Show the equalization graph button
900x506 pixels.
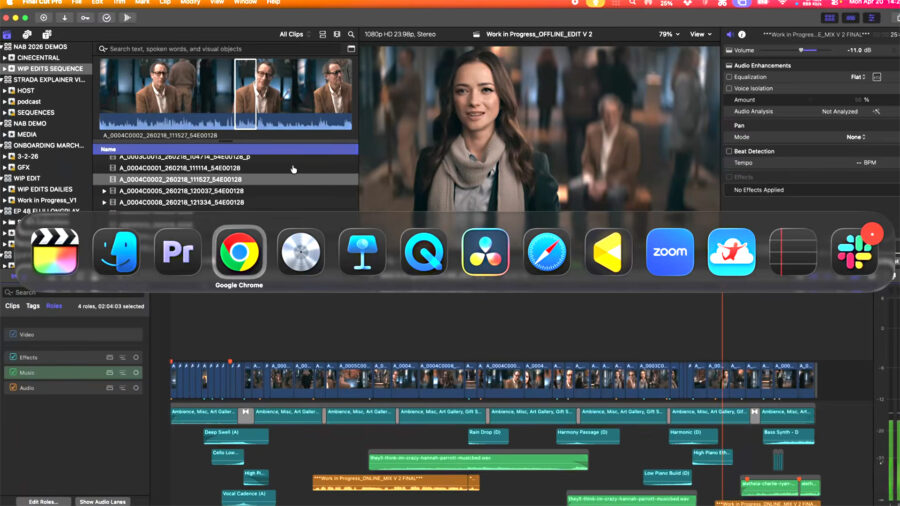[x=876, y=77]
